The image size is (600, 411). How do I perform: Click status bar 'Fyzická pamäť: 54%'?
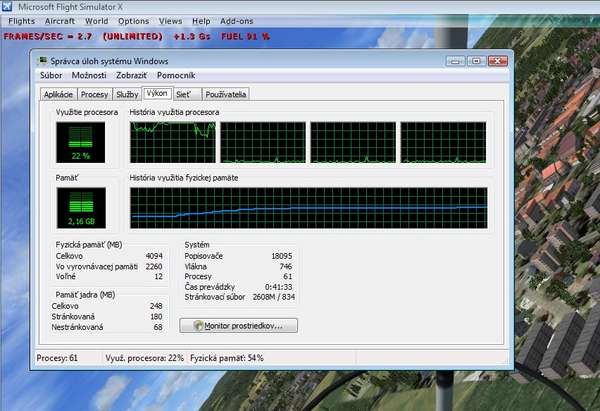click(x=227, y=358)
